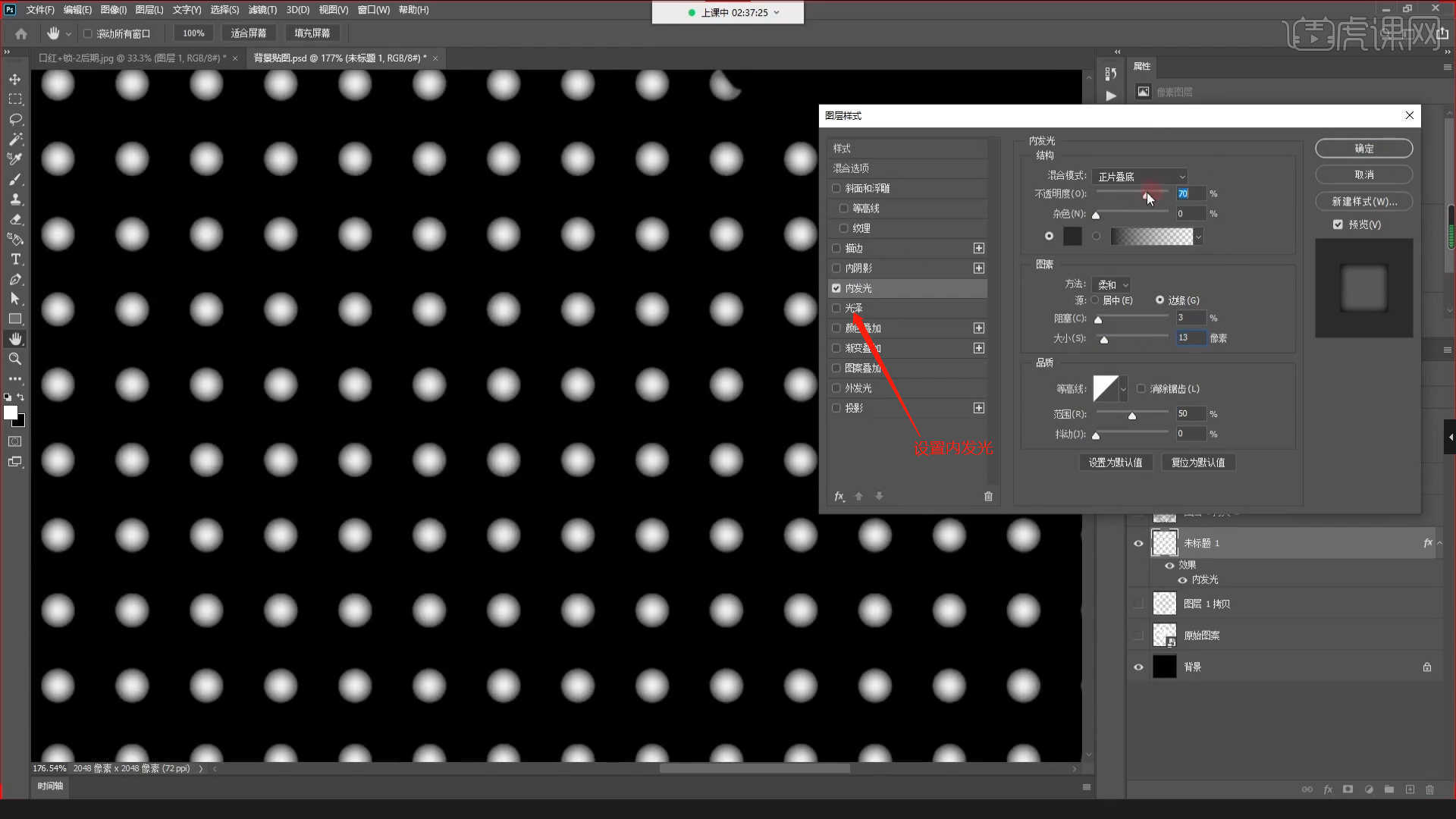The height and width of the screenshot is (819, 1456).
Task: Open the 属性 panel menu icon
Action: pos(1448,67)
